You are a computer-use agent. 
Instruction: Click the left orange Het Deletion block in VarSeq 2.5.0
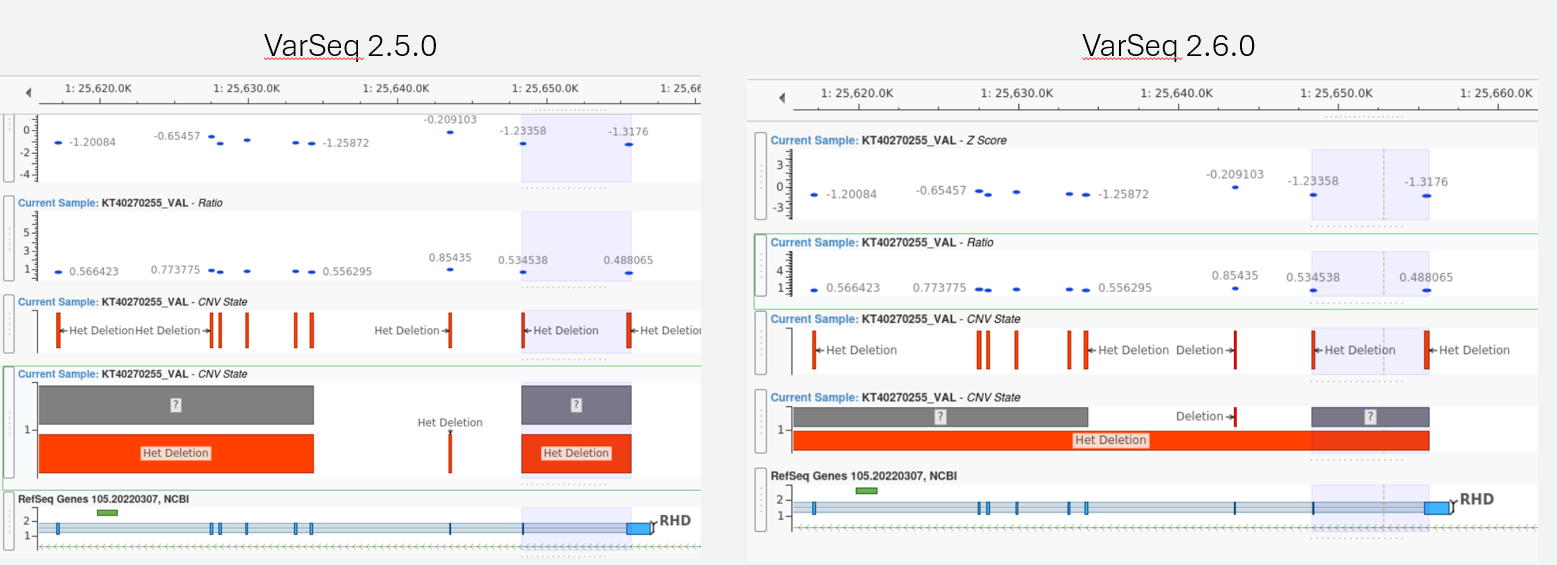(x=176, y=453)
